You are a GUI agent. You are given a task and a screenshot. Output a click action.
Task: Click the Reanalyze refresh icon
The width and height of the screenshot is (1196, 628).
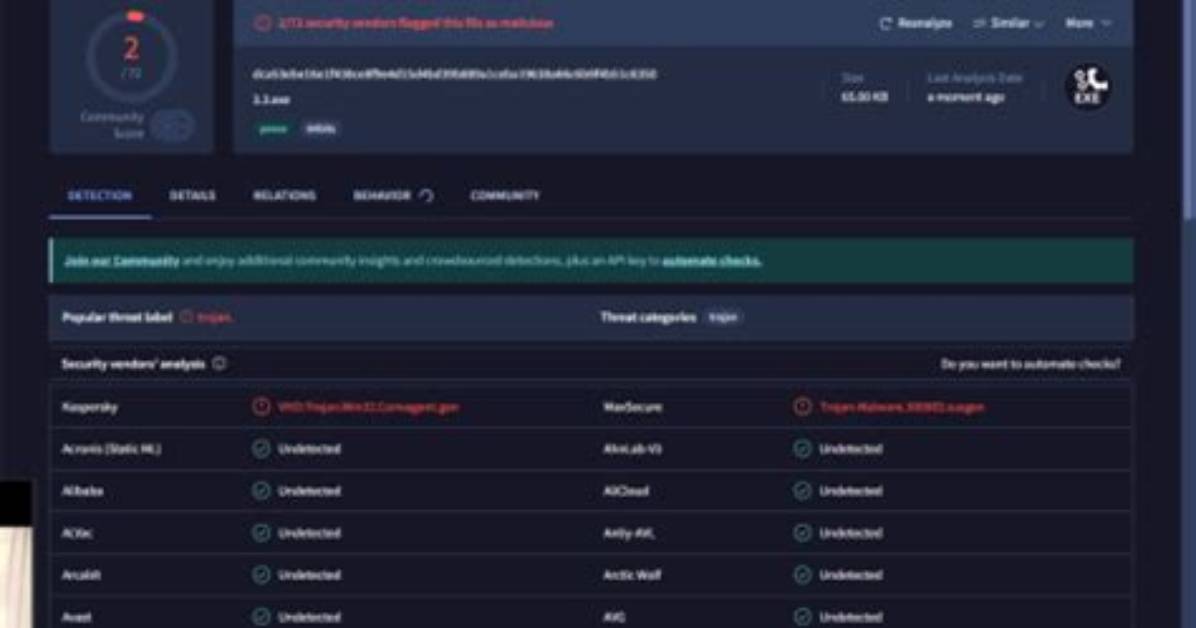click(x=886, y=24)
